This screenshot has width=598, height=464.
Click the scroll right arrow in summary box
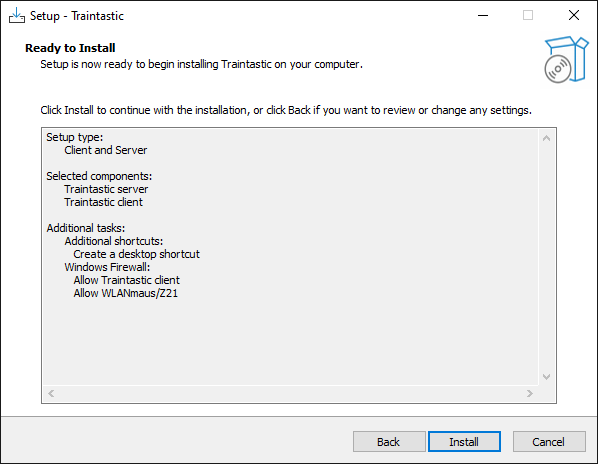(x=529, y=393)
